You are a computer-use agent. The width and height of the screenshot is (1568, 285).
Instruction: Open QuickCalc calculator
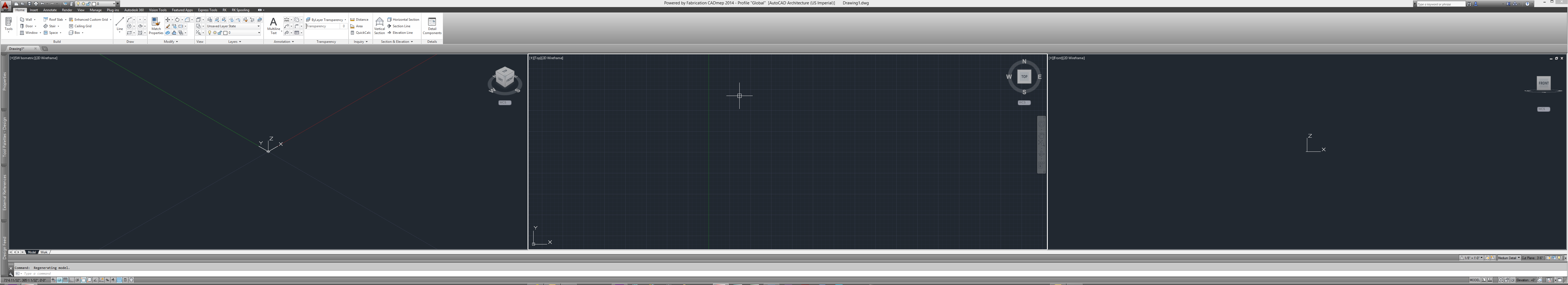[x=360, y=33]
